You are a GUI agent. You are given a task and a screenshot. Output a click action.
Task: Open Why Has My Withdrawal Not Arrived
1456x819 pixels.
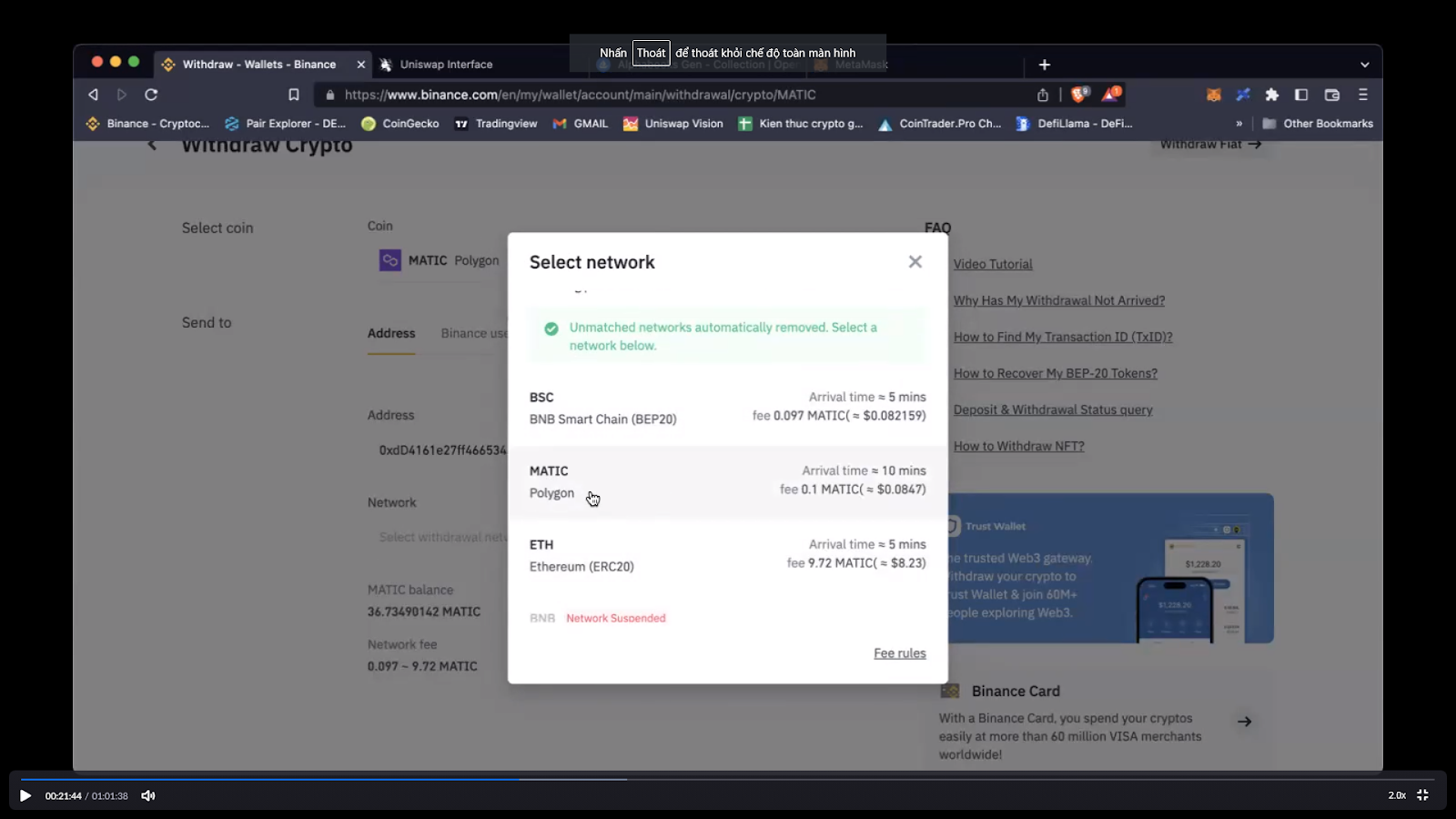pyautogui.click(x=1059, y=300)
